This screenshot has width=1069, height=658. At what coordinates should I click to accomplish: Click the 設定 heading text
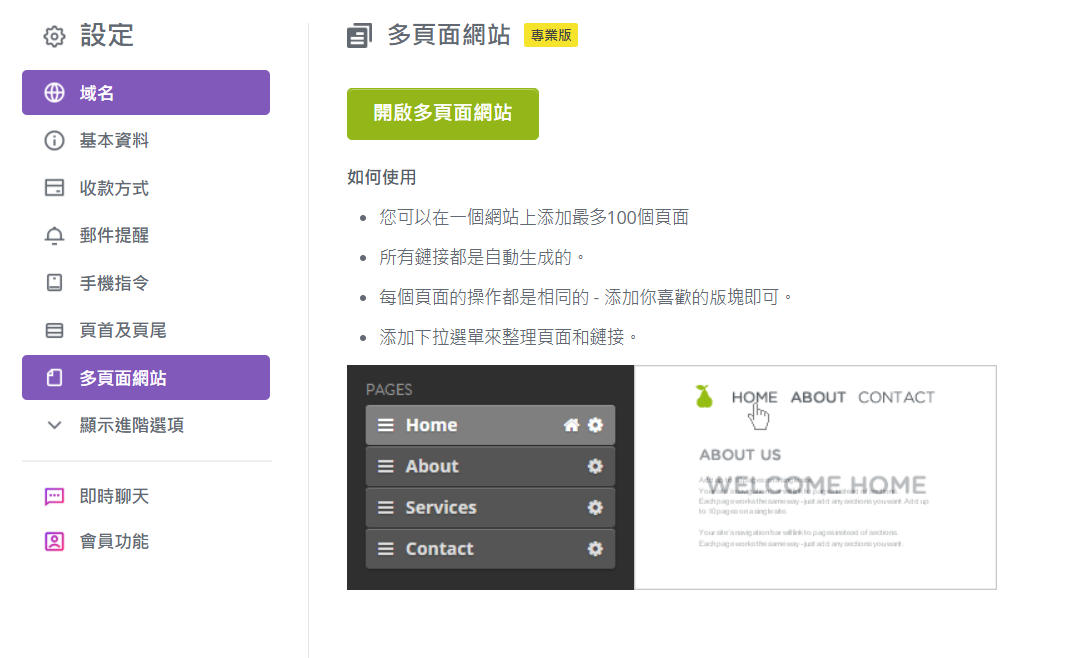pos(107,35)
